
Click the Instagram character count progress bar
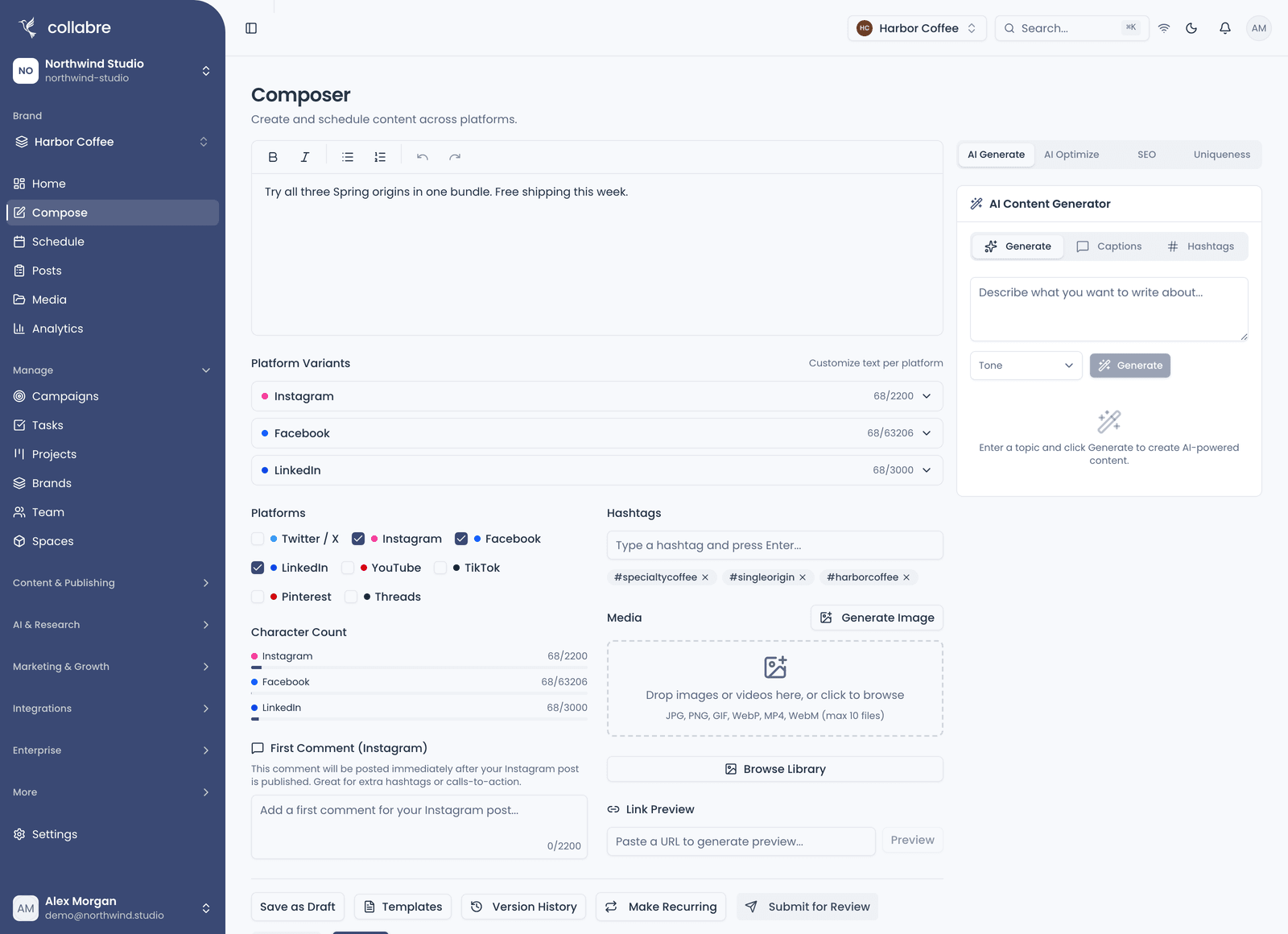coord(419,667)
